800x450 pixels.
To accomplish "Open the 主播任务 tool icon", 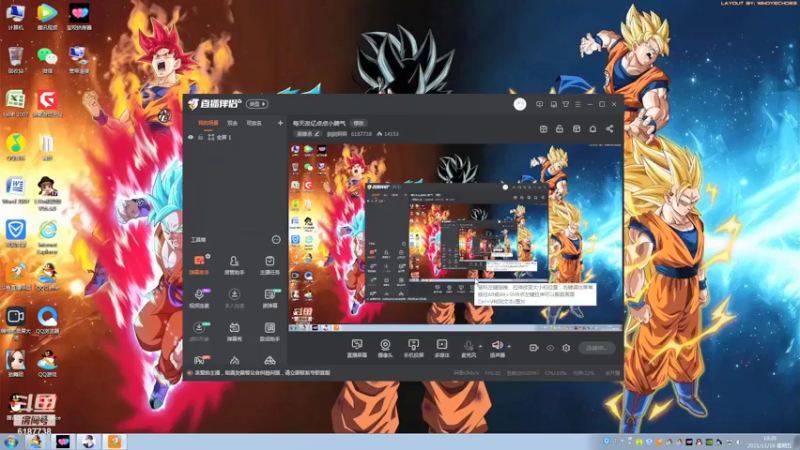I will pos(269,265).
